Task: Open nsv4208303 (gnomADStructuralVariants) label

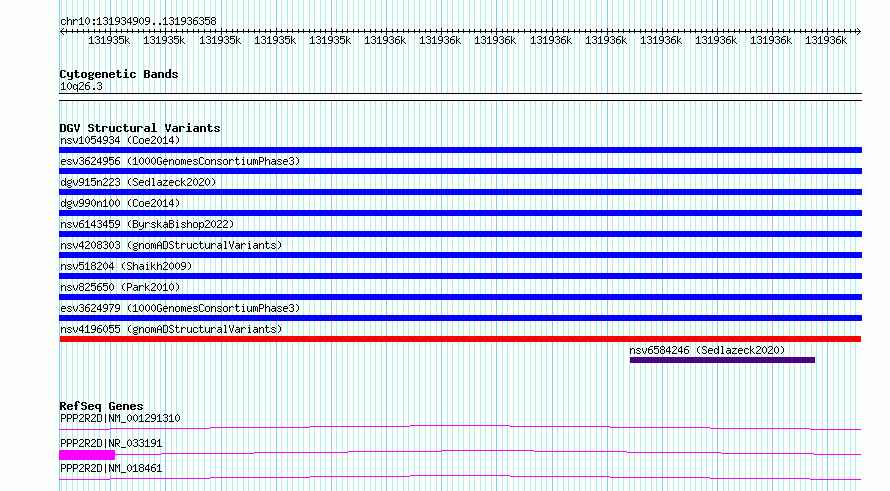Action: [x=171, y=245]
